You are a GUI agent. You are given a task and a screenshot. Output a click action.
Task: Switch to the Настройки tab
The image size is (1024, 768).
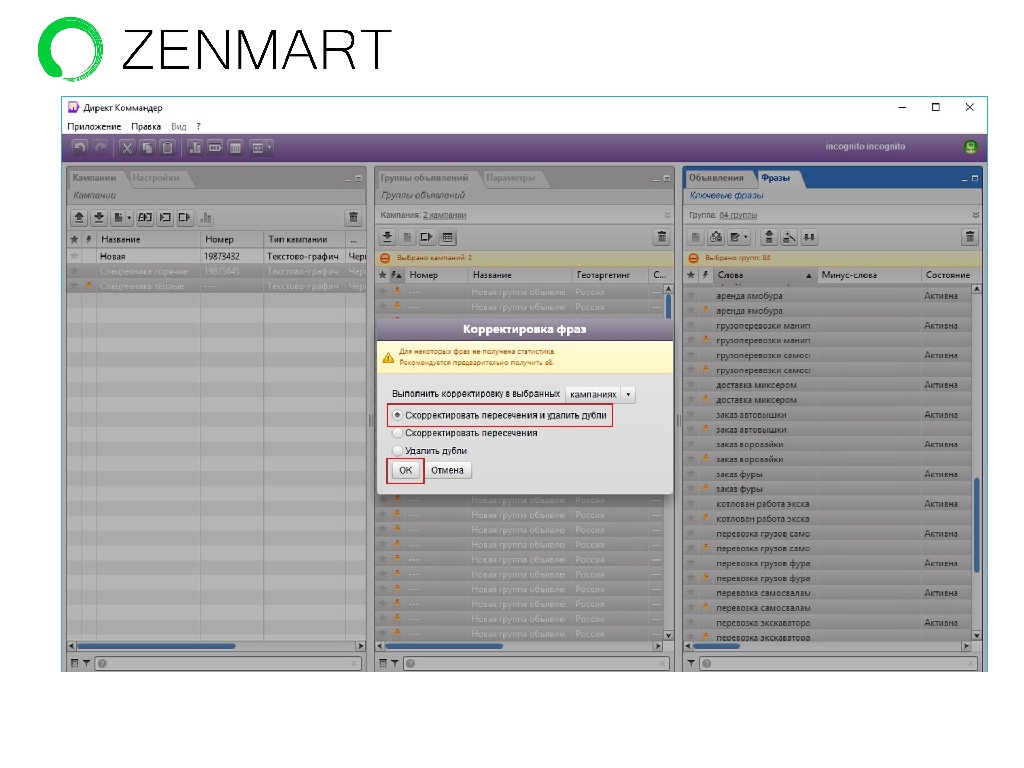point(155,178)
